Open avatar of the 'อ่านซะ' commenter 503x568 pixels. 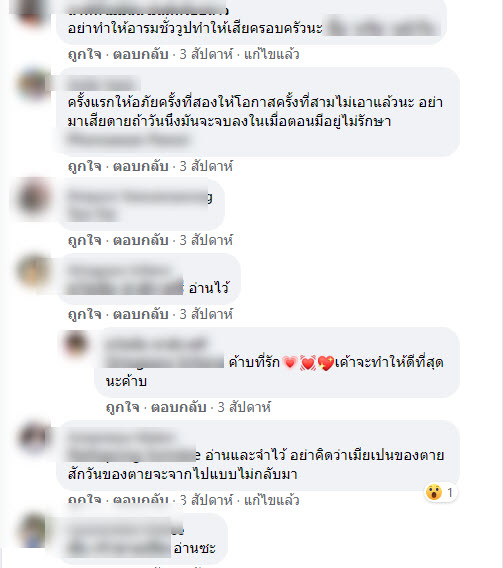pos(33,530)
